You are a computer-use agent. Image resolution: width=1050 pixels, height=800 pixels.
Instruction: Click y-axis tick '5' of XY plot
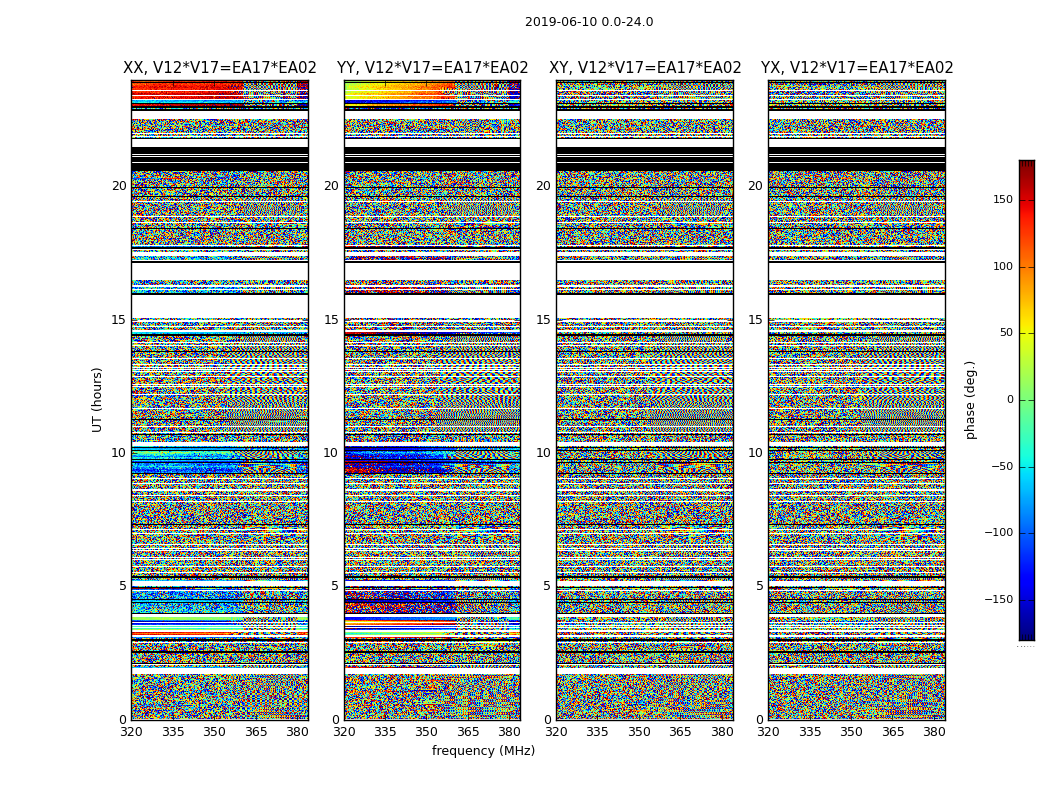(547, 586)
